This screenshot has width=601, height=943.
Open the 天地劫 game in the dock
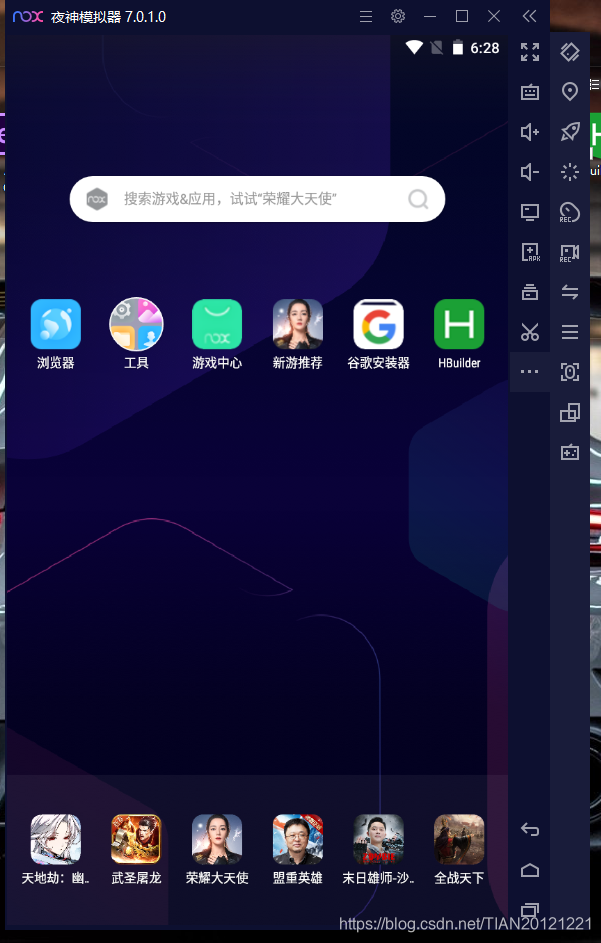[55, 839]
